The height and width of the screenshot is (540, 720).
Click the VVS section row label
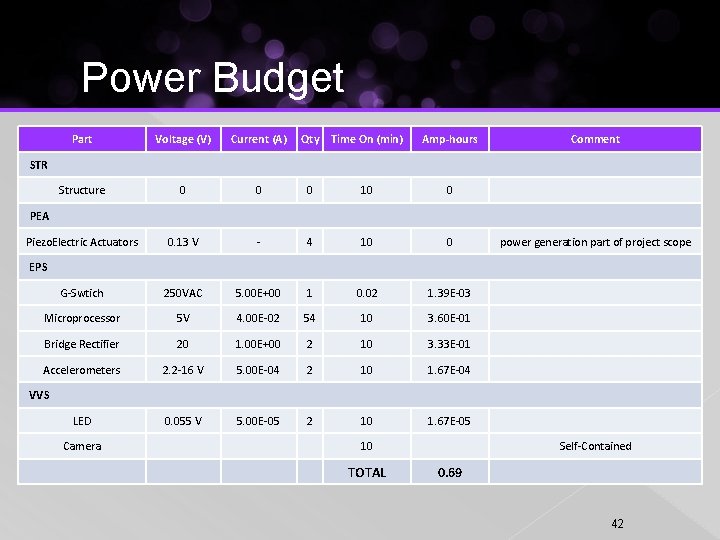pyautogui.click(x=39, y=395)
